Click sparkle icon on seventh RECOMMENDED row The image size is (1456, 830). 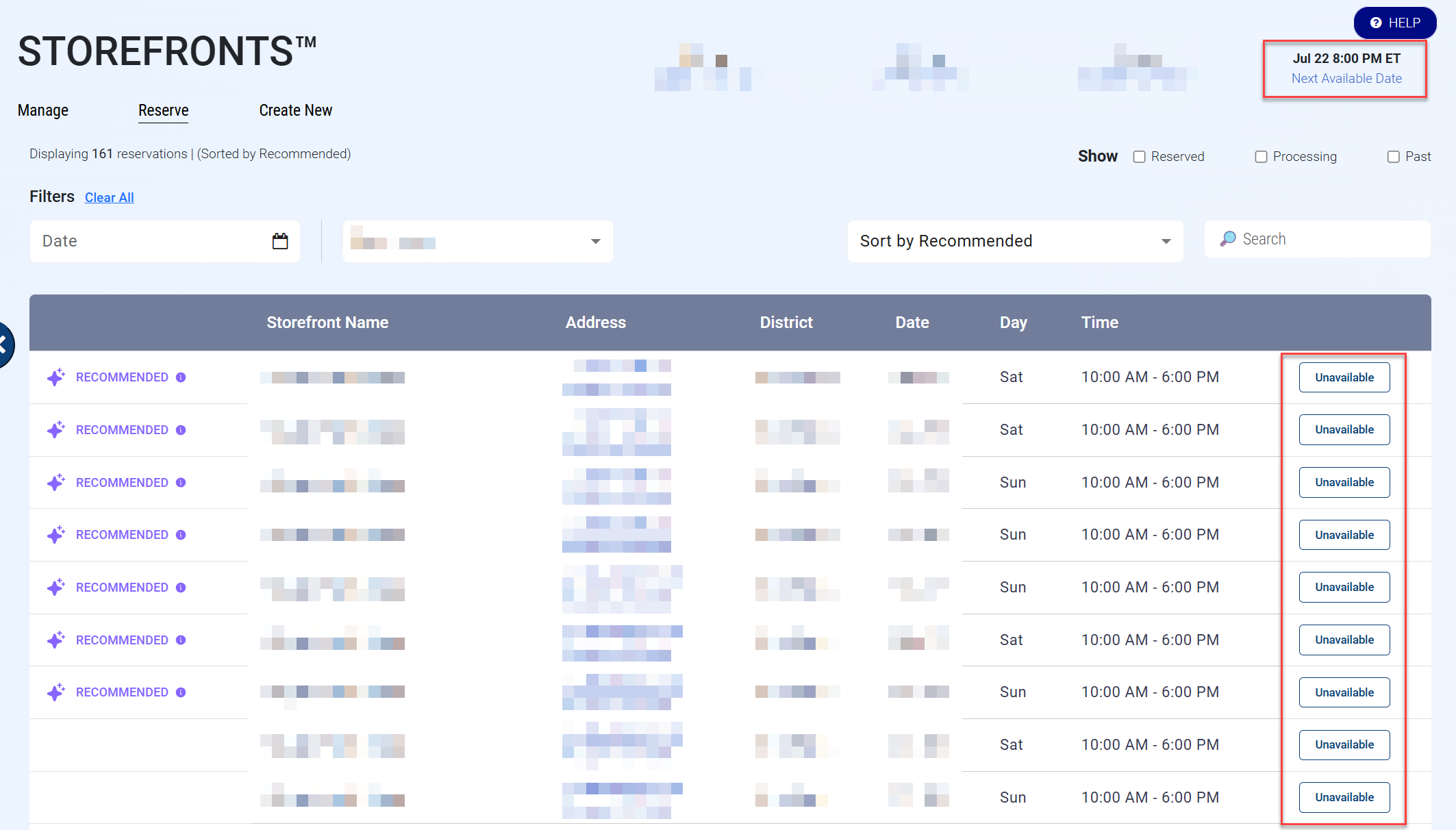pos(56,692)
